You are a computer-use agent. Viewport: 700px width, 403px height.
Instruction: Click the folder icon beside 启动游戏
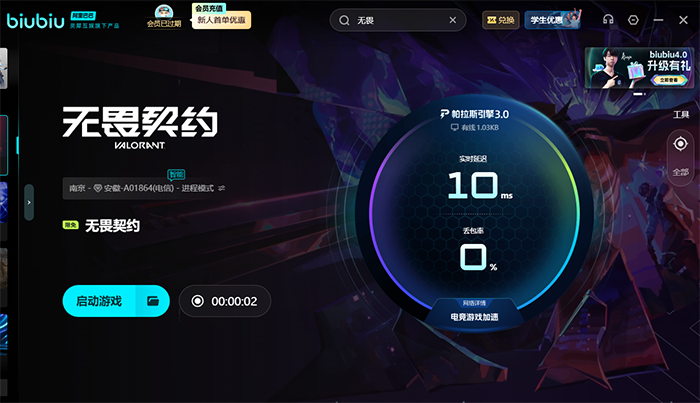pyautogui.click(x=153, y=301)
